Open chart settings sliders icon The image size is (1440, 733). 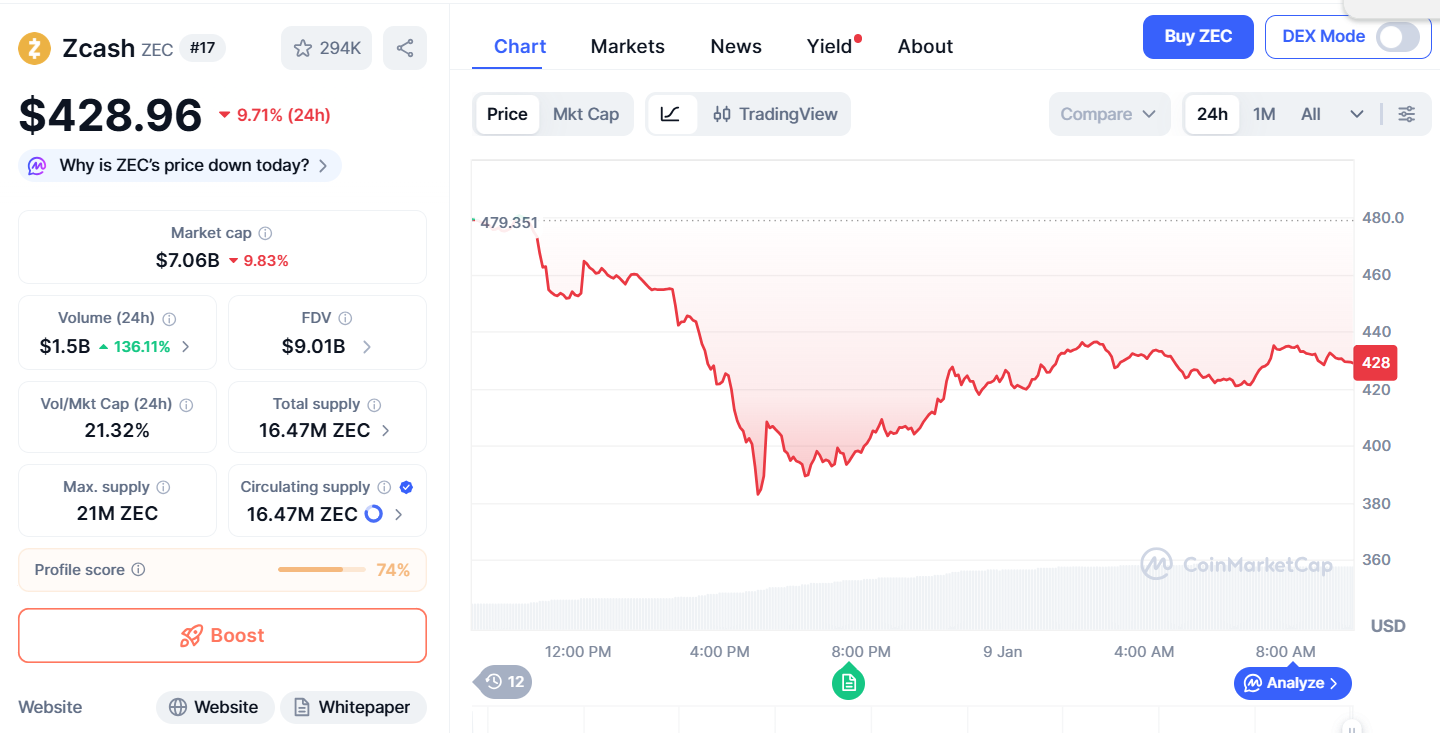coord(1406,114)
